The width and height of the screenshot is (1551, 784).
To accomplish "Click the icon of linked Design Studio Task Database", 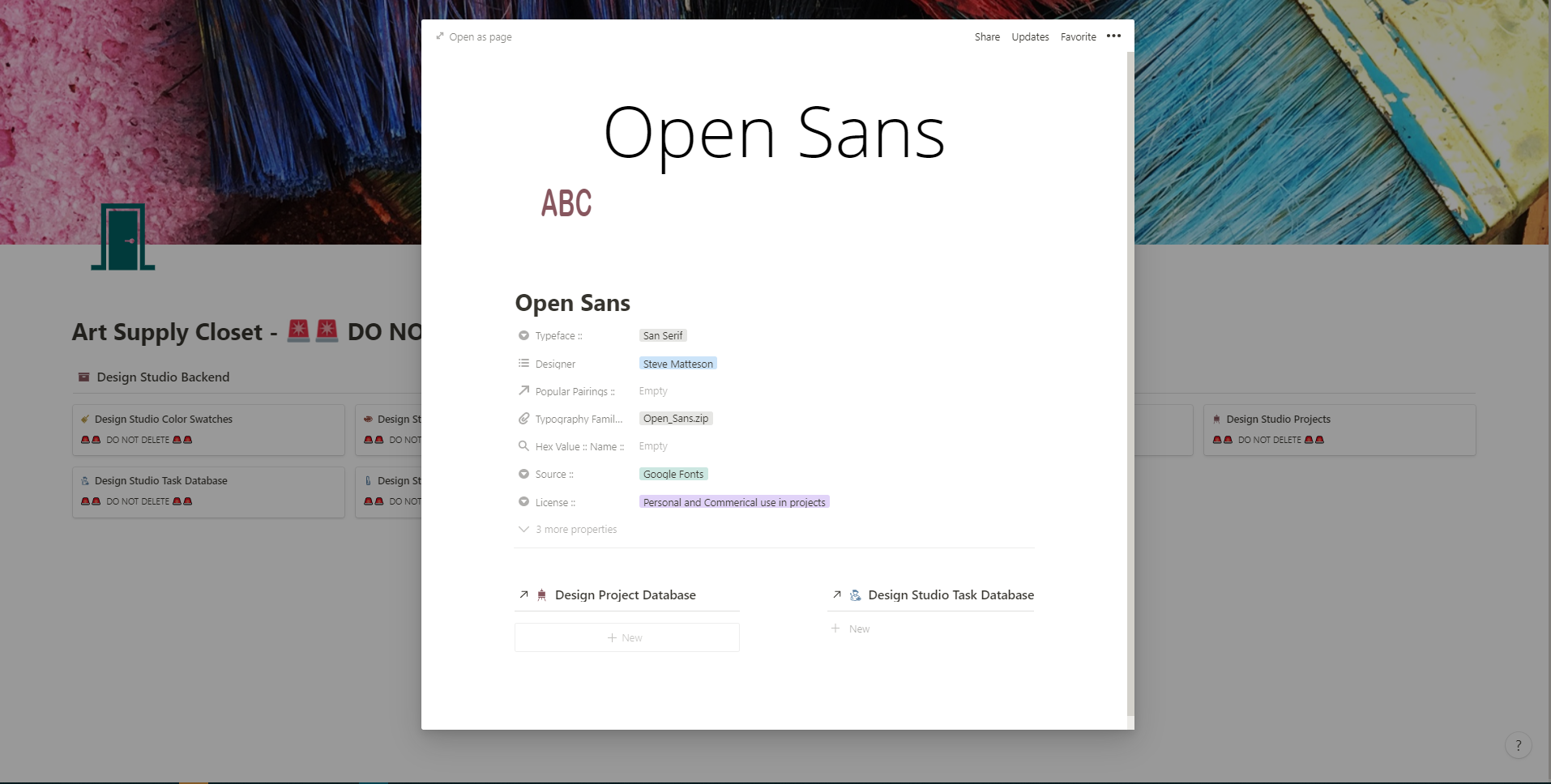I will [x=855, y=594].
